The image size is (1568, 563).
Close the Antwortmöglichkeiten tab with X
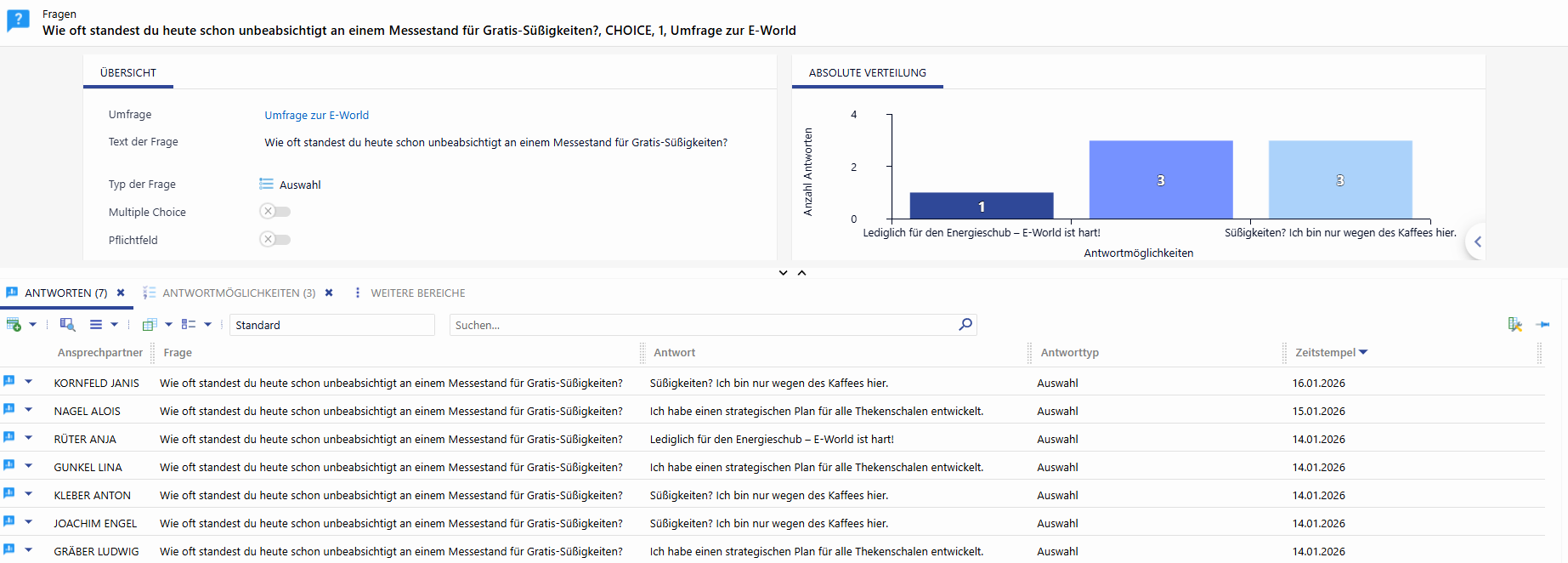tap(329, 293)
